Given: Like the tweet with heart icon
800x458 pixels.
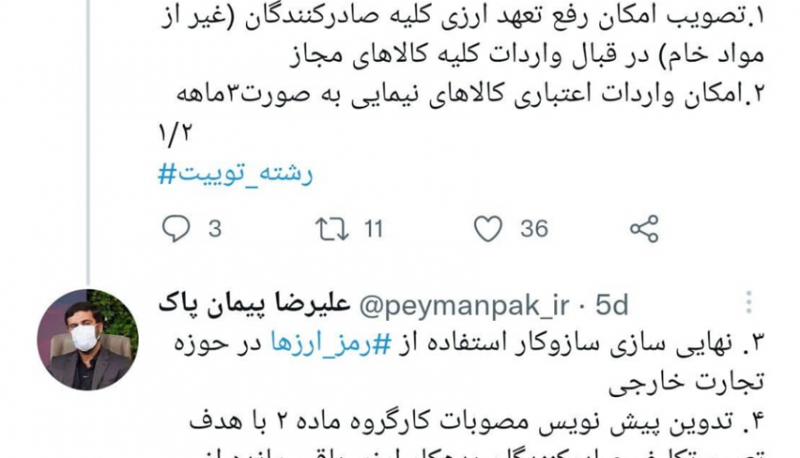Looking at the screenshot, I should click(x=488, y=228).
